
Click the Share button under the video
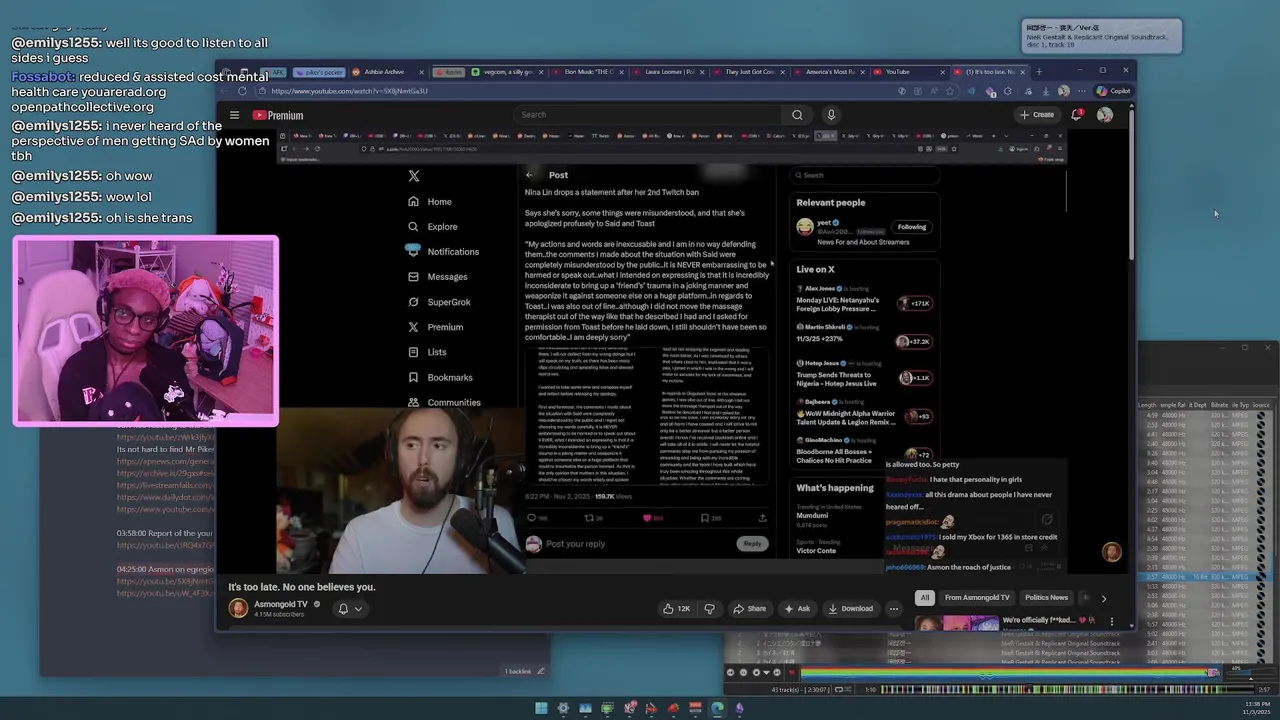(x=750, y=608)
